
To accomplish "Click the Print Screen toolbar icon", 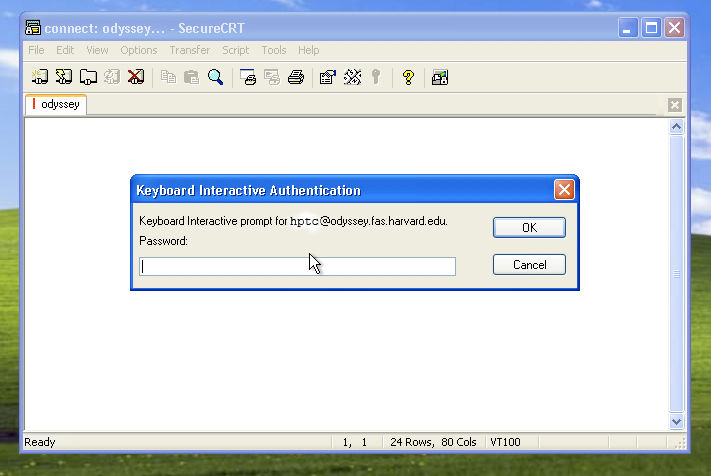I will click(x=248, y=77).
